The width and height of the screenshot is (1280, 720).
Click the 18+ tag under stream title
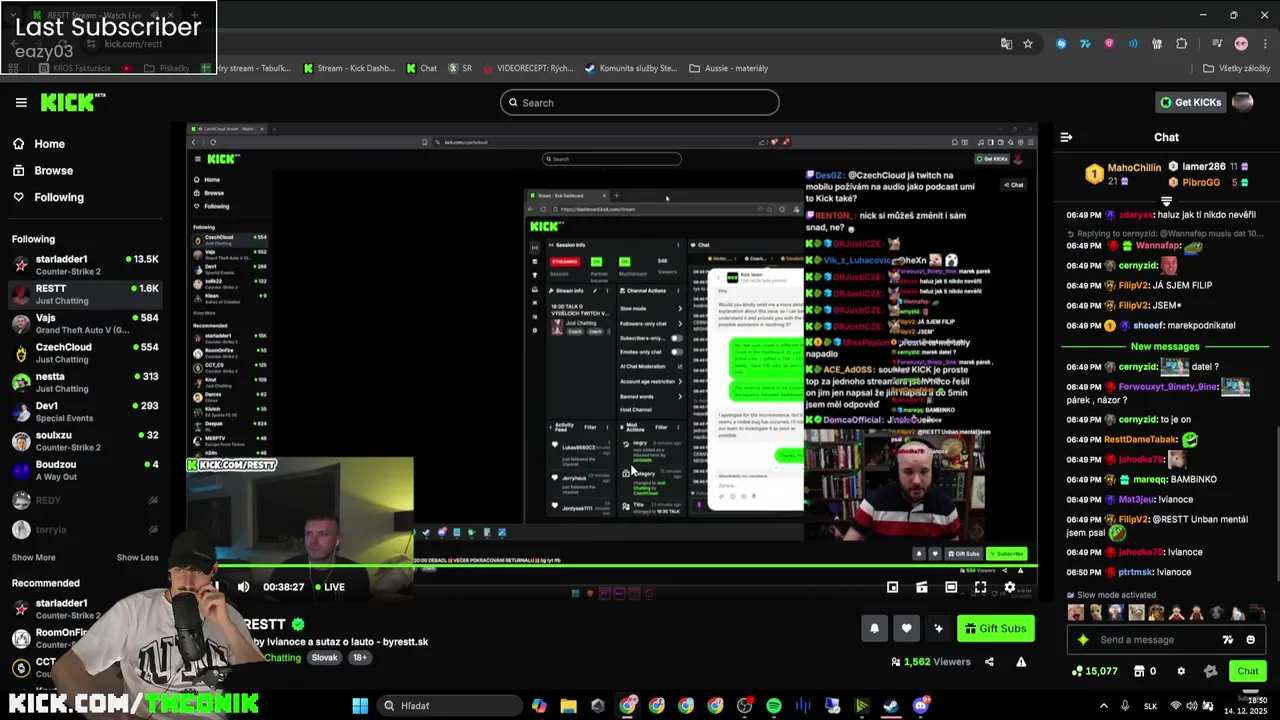coord(359,658)
